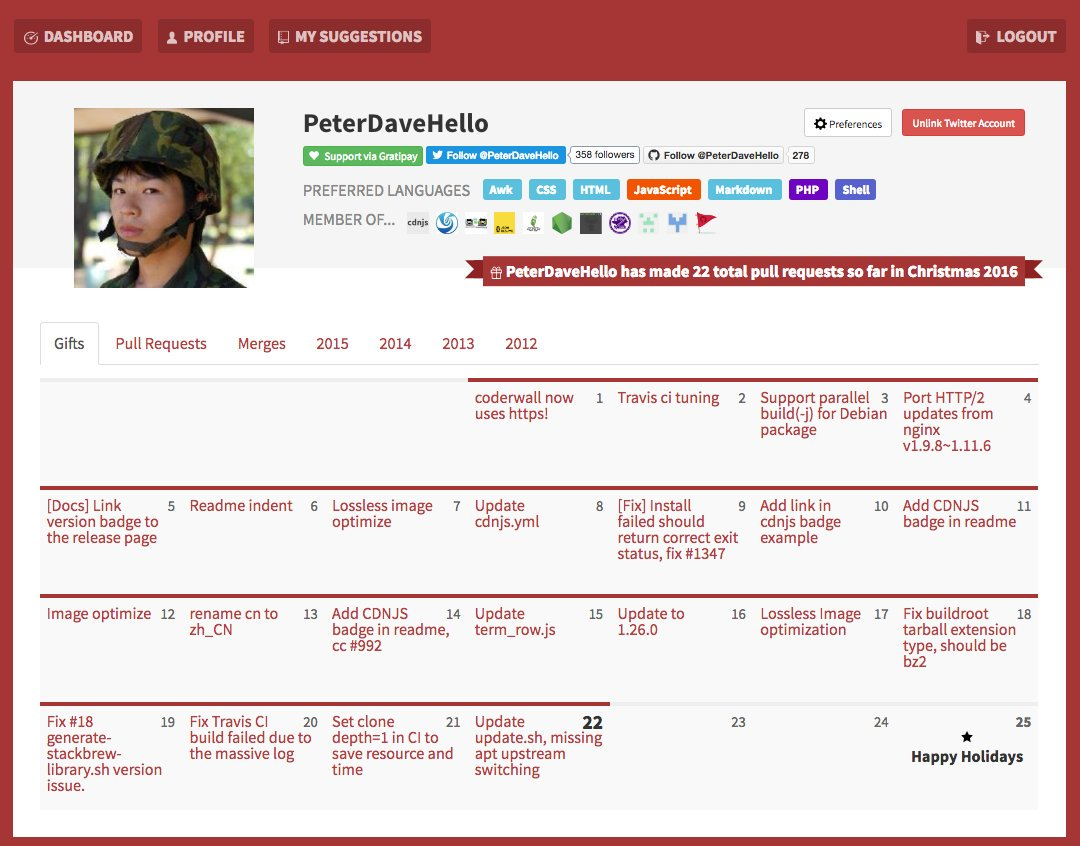The image size is (1080, 846).
Task: Follow @PeterDaveHello on Twitter
Action: pos(496,156)
